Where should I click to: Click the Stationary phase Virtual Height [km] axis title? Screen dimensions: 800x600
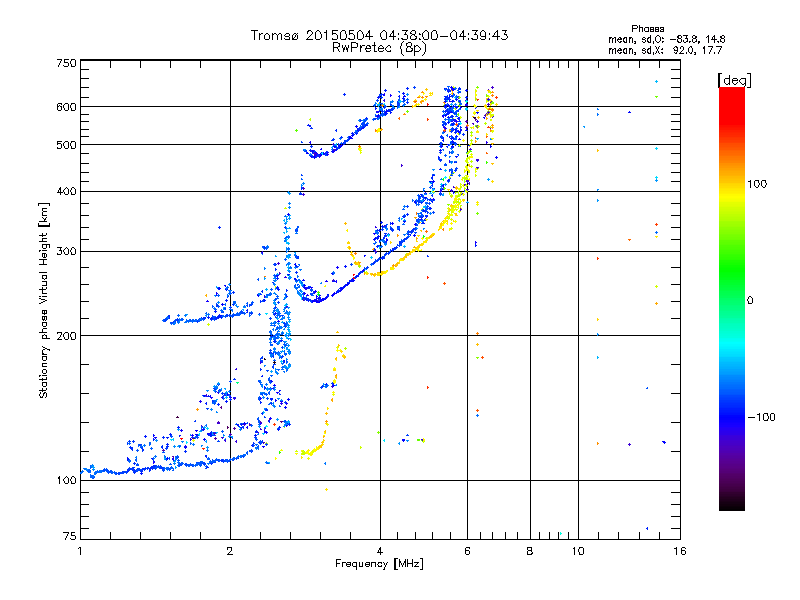coord(44,300)
